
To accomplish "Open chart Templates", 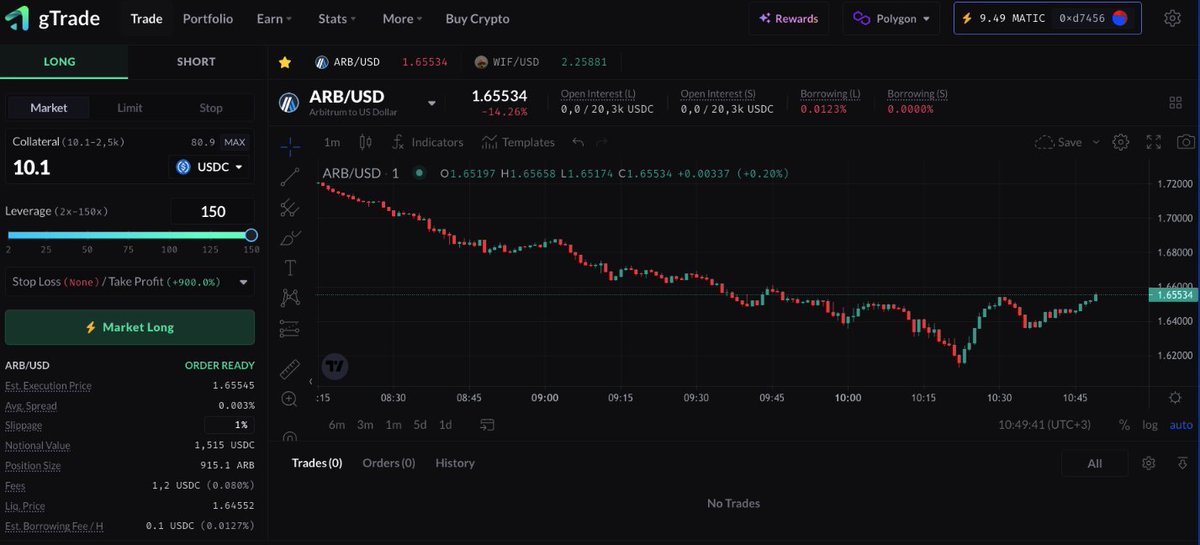I will tap(518, 142).
